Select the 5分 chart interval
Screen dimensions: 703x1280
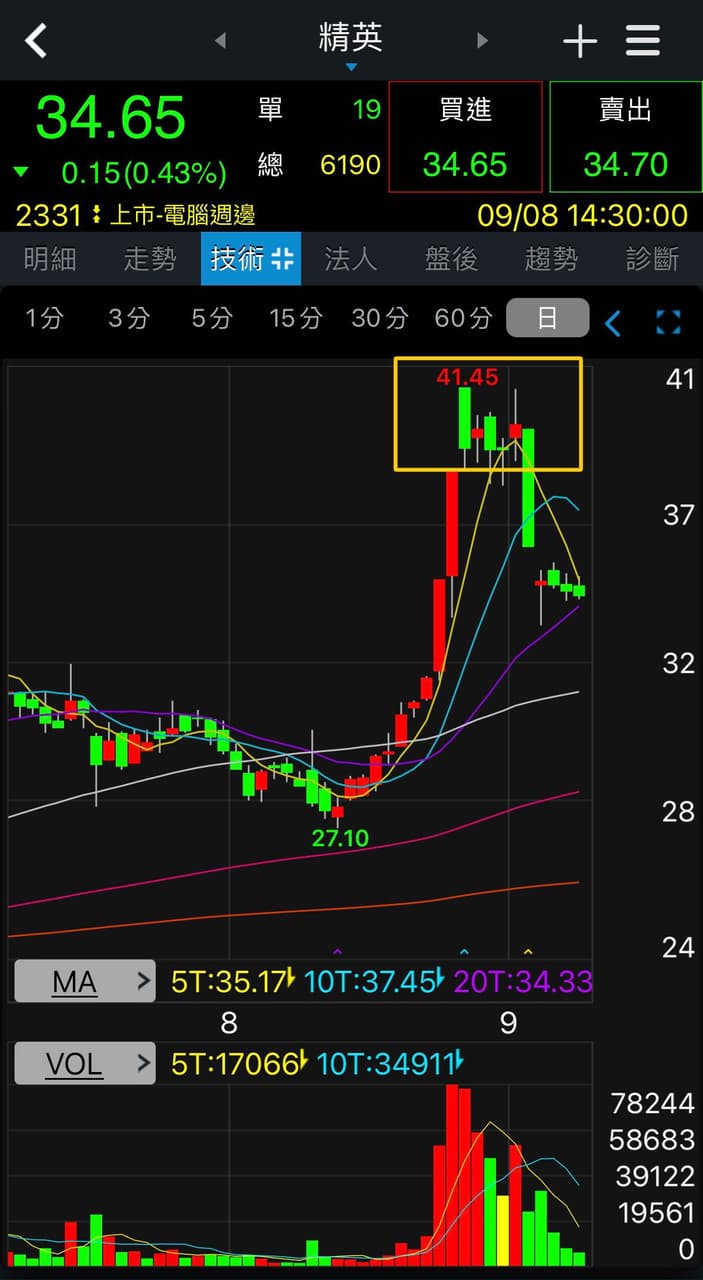[212, 319]
